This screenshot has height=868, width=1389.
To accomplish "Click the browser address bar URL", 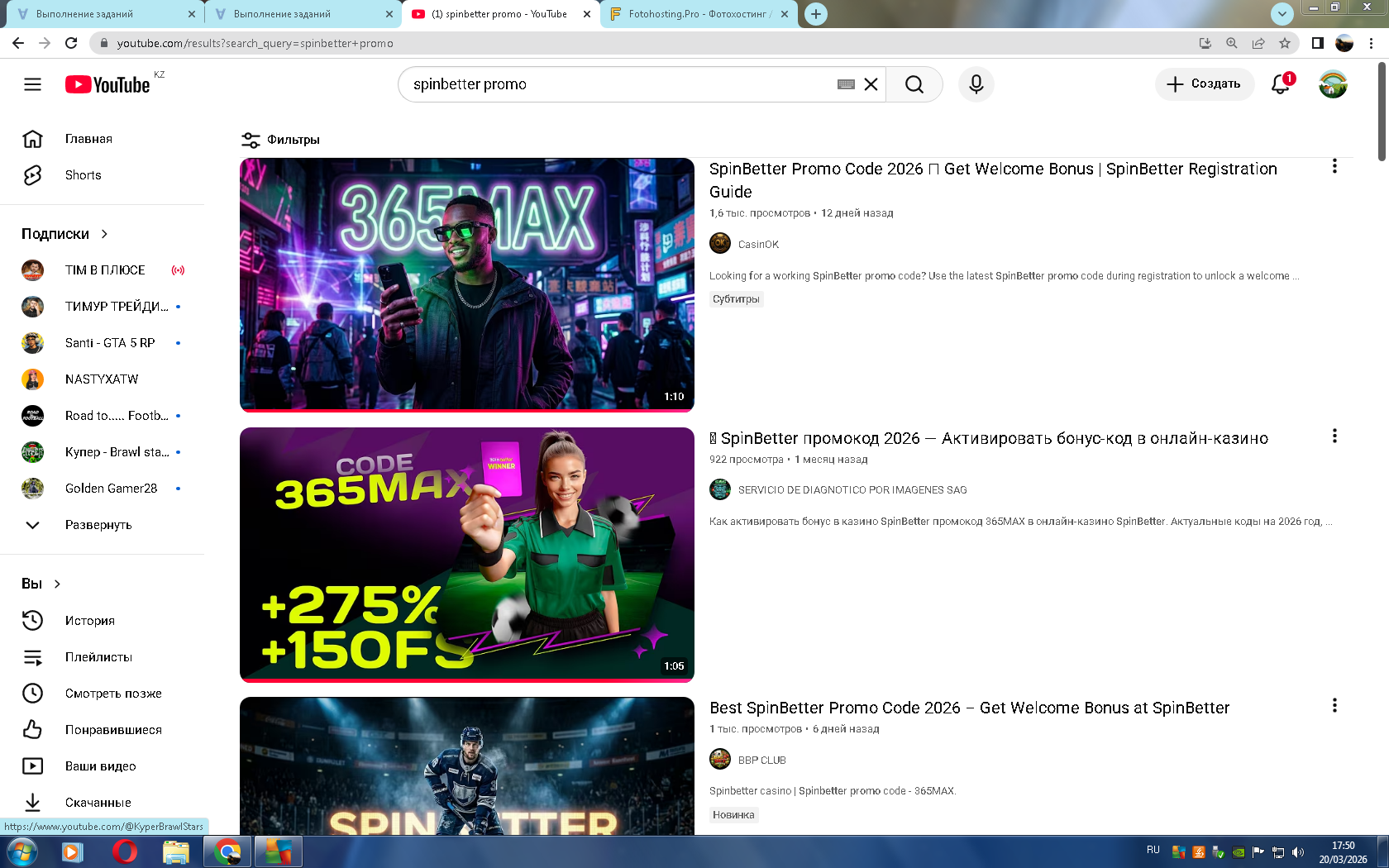I will (x=255, y=43).
